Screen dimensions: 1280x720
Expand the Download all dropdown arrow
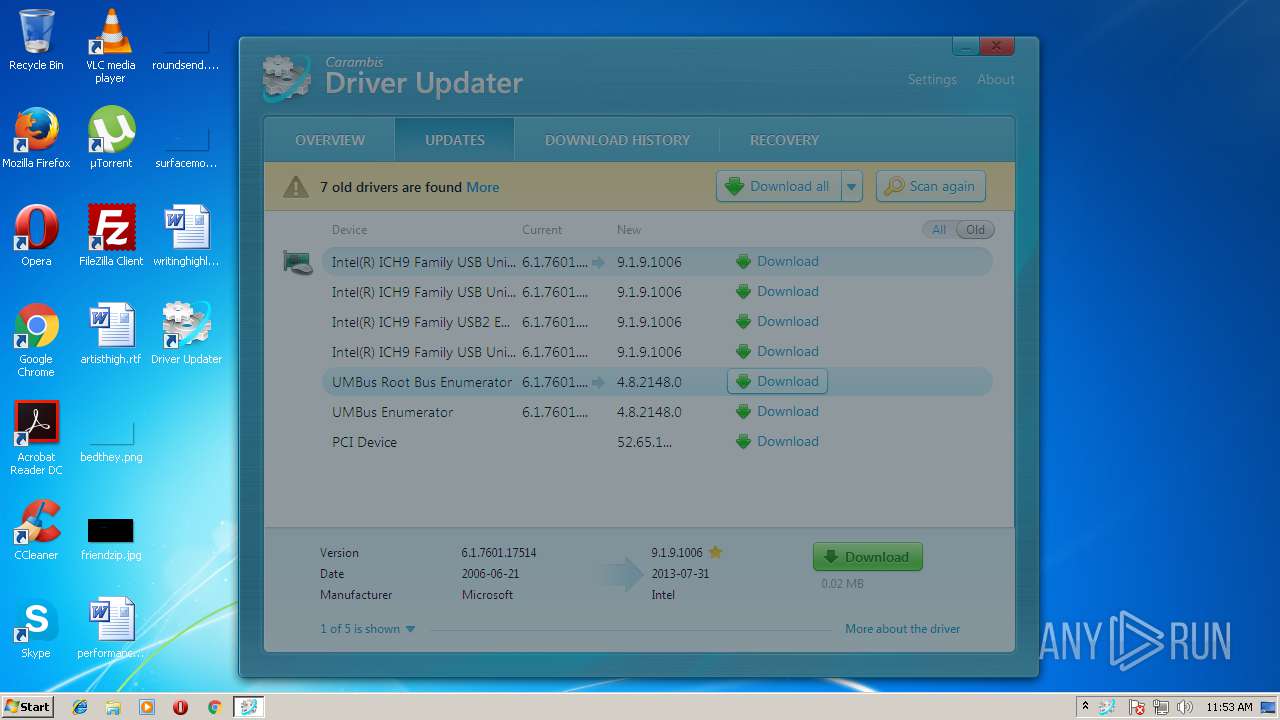(x=852, y=187)
